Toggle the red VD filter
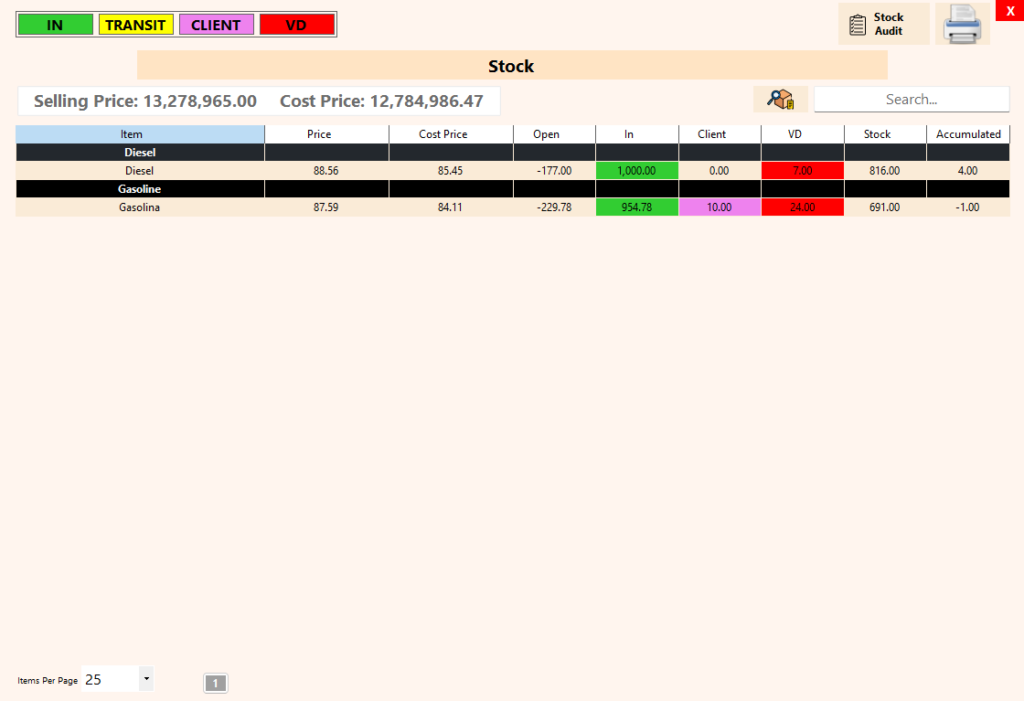This screenshot has width=1024, height=701. [x=296, y=24]
